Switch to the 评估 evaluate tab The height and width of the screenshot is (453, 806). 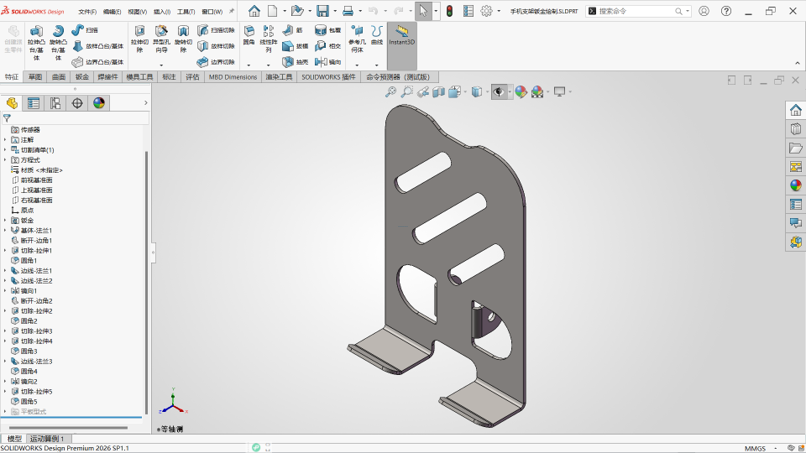(x=192, y=77)
